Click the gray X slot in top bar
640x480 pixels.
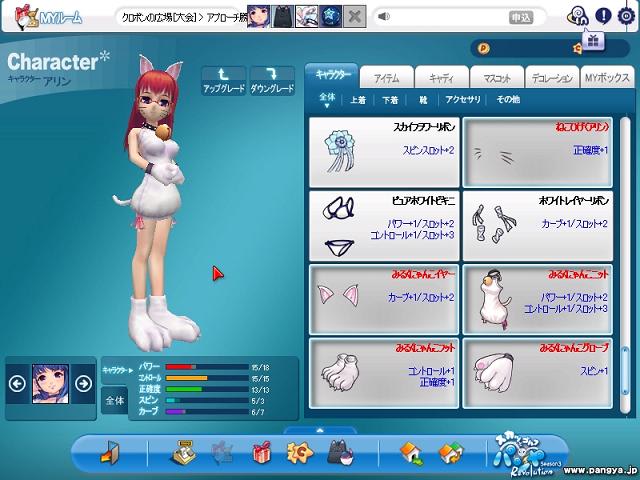coord(355,16)
